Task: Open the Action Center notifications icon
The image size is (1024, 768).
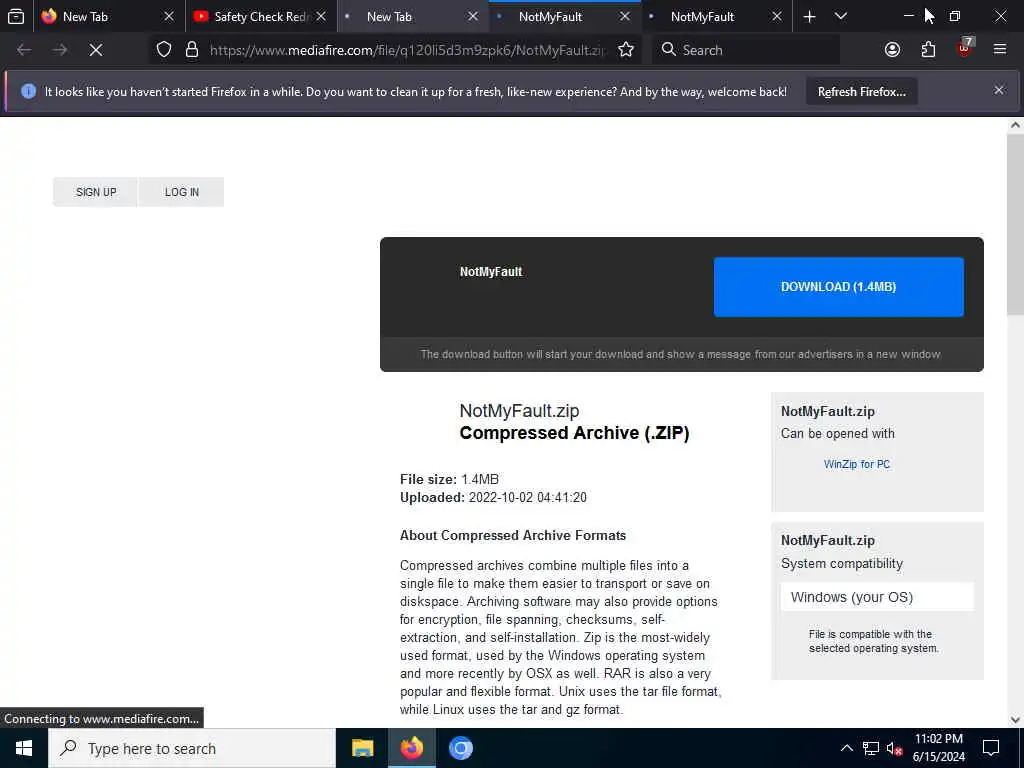Action: pos(991,748)
